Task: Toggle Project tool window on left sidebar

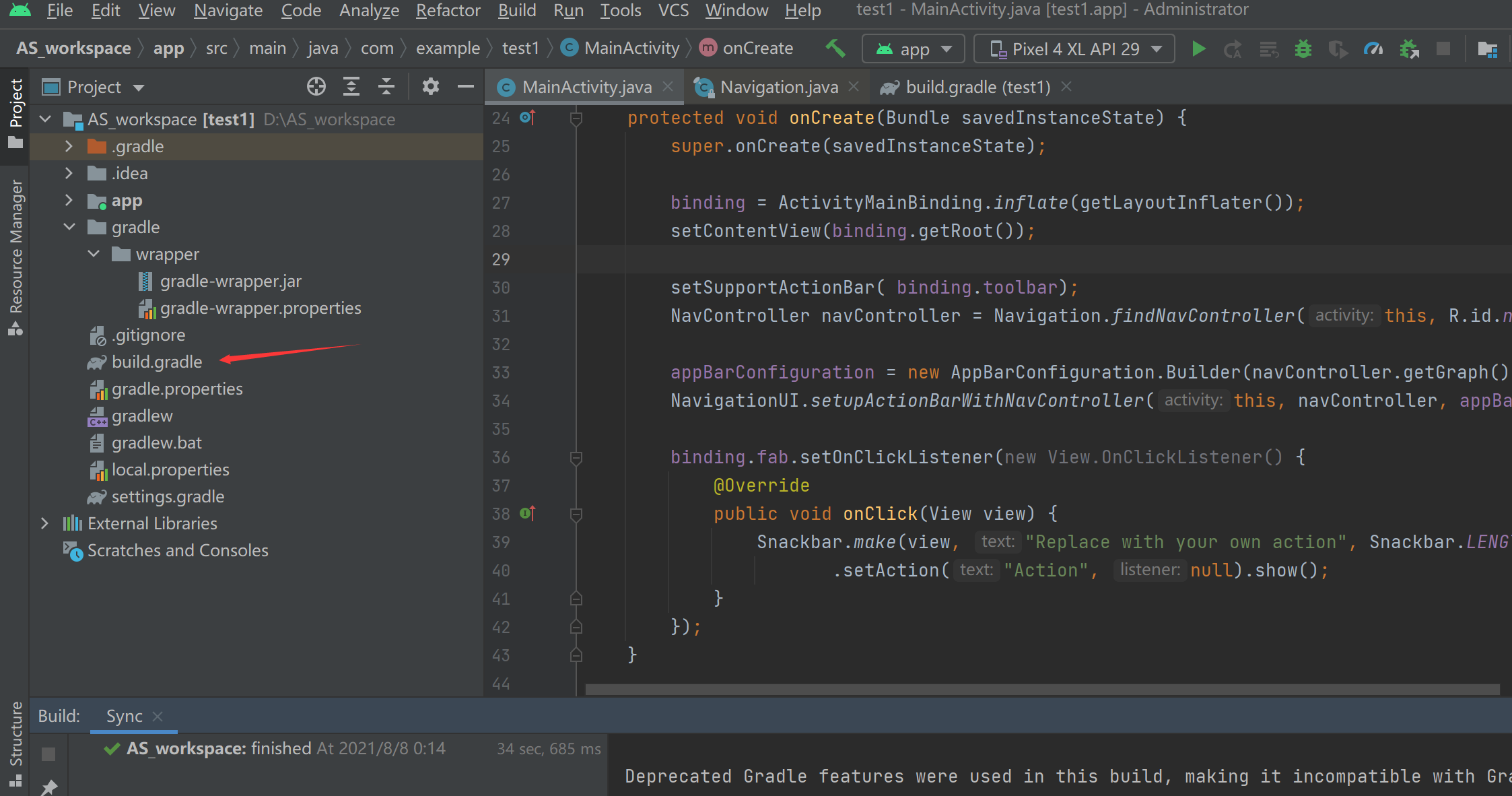Action: (x=15, y=114)
